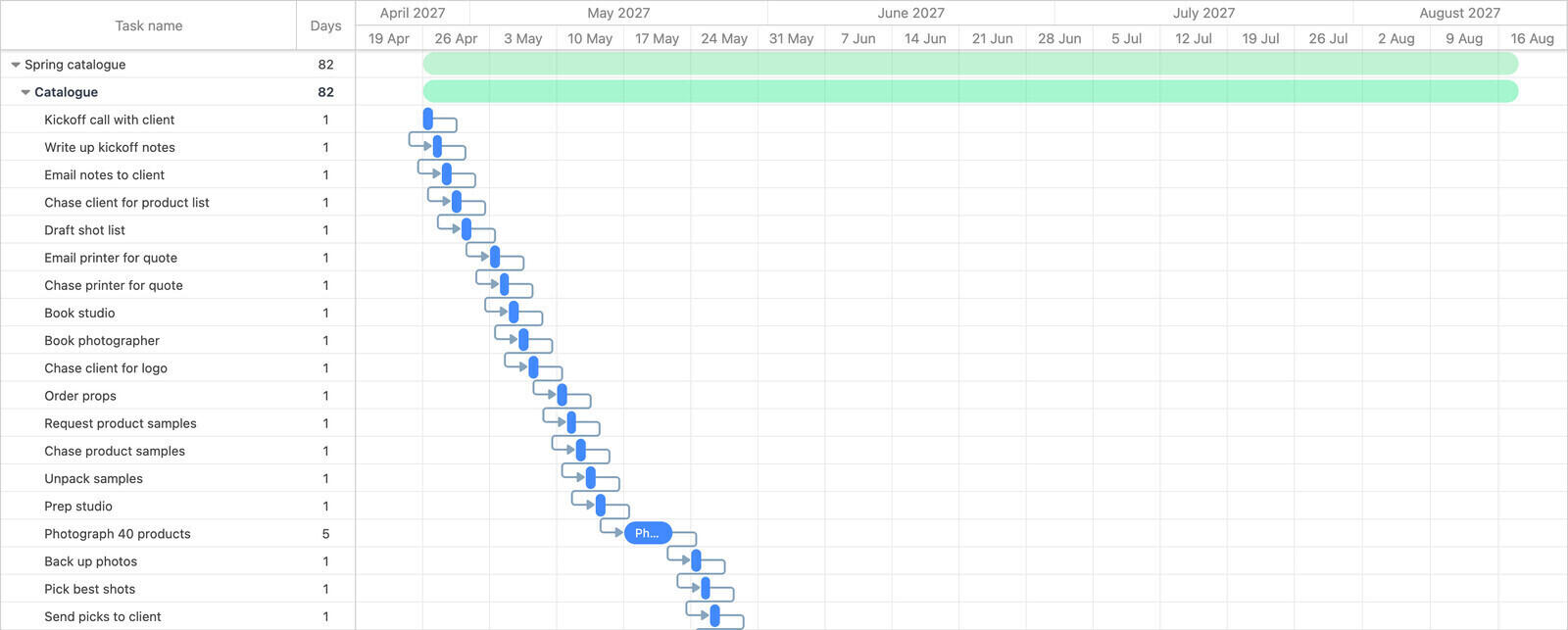Click the 12 Jul week header
Viewport: 1568px width, 630px height.
point(1194,38)
